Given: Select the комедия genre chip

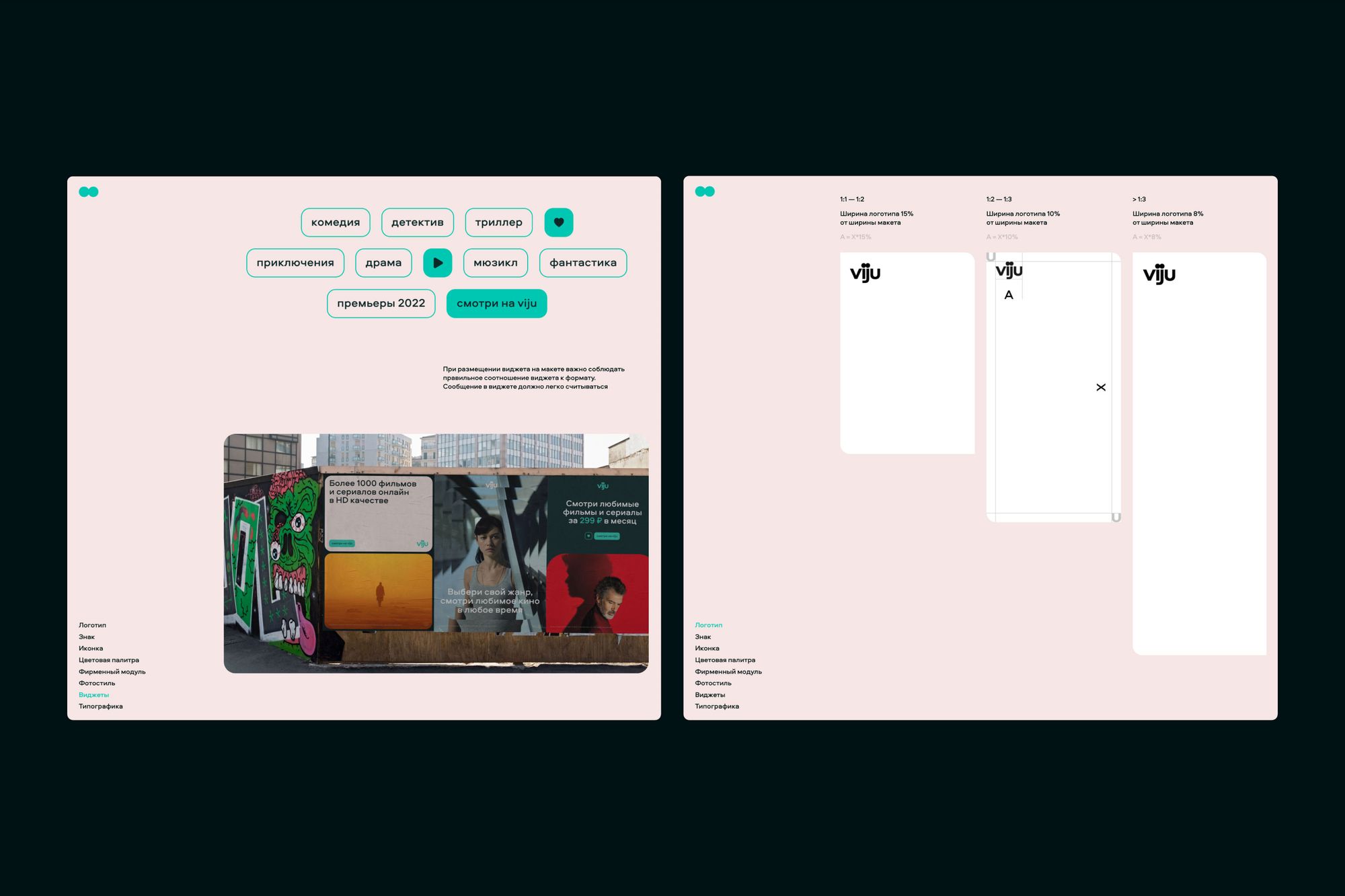Looking at the screenshot, I should [x=335, y=222].
